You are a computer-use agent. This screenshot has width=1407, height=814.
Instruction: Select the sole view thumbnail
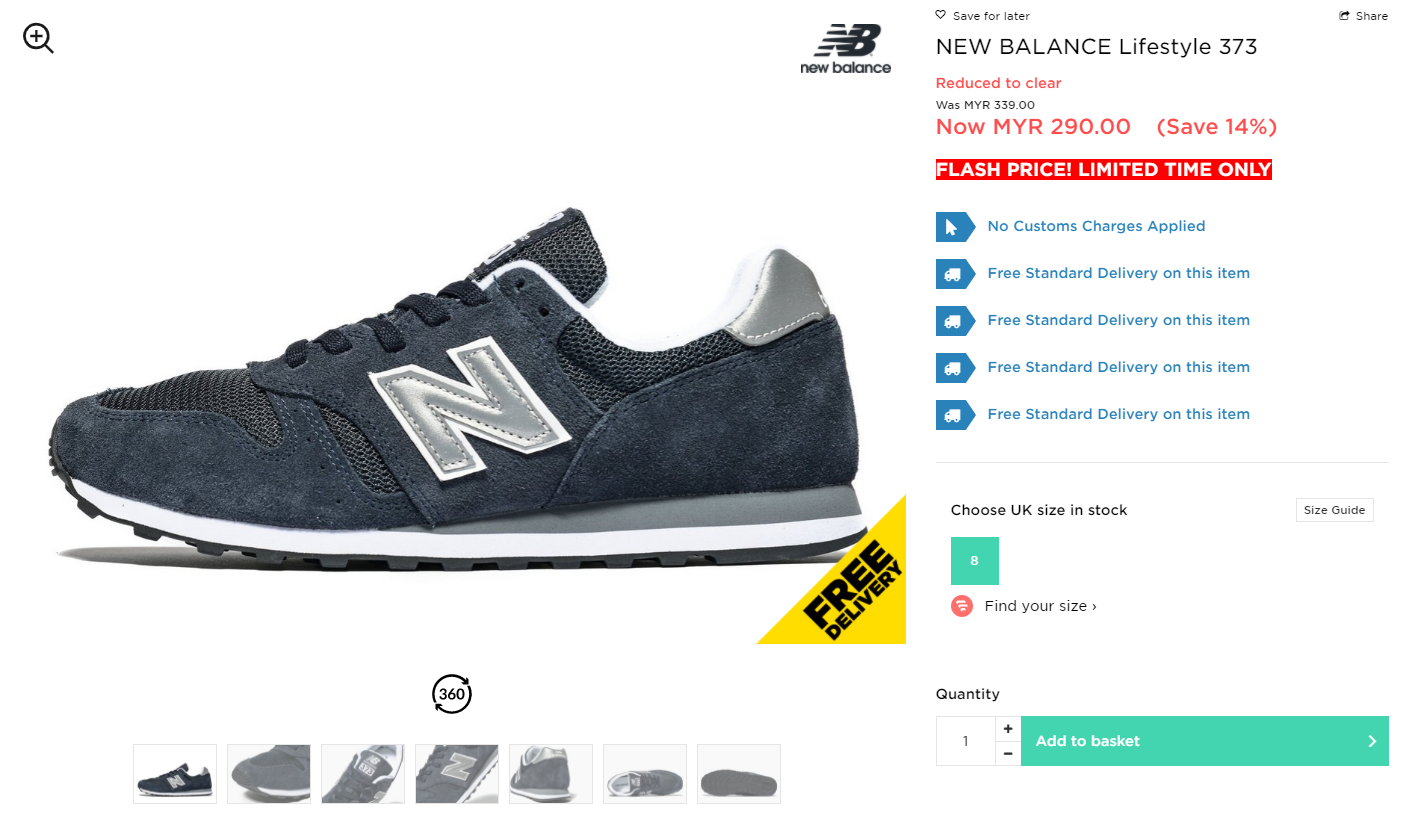pyautogui.click(x=739, y=774)
